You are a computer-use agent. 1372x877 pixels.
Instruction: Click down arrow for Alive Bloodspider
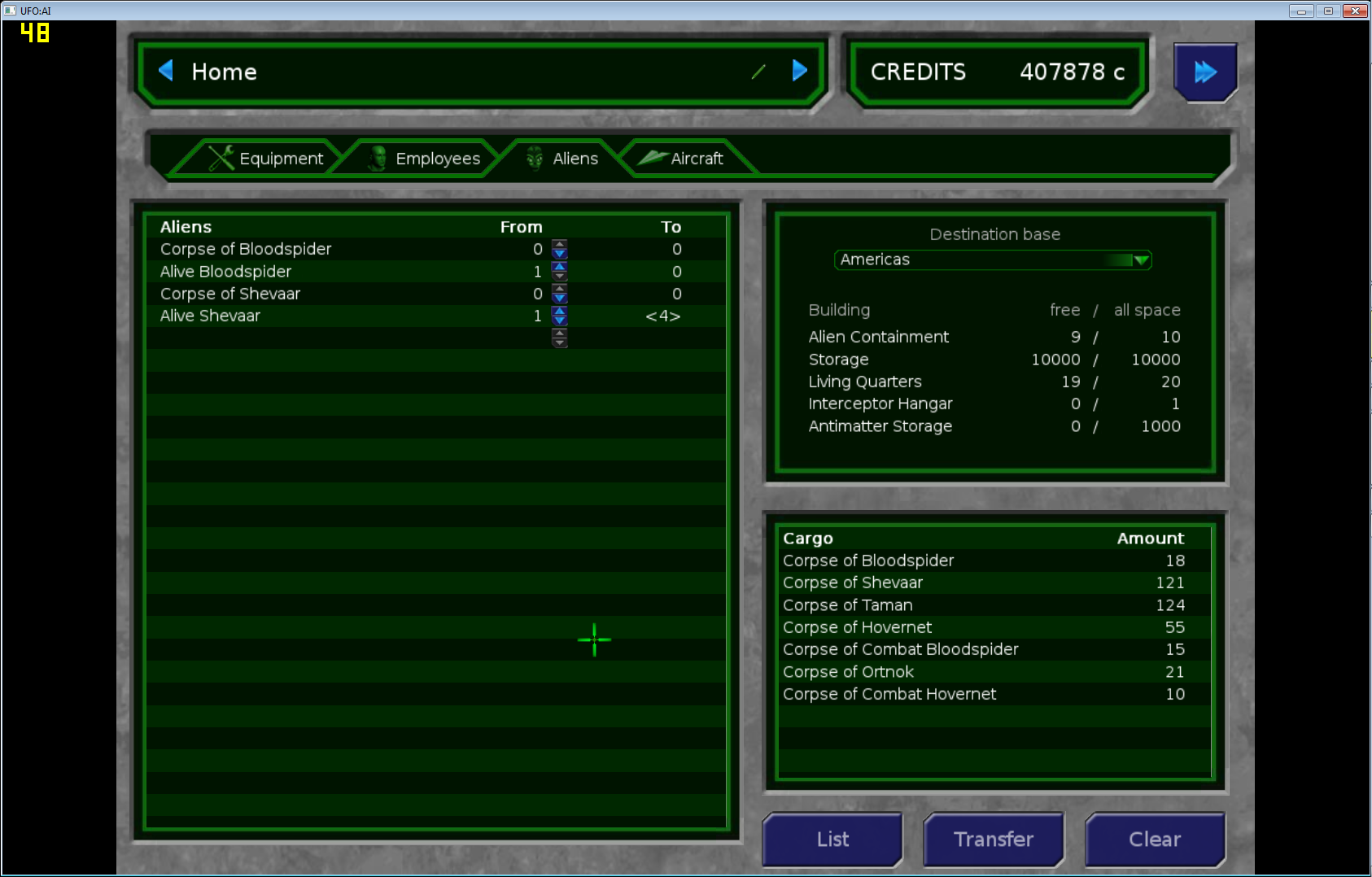click(560, 276)
